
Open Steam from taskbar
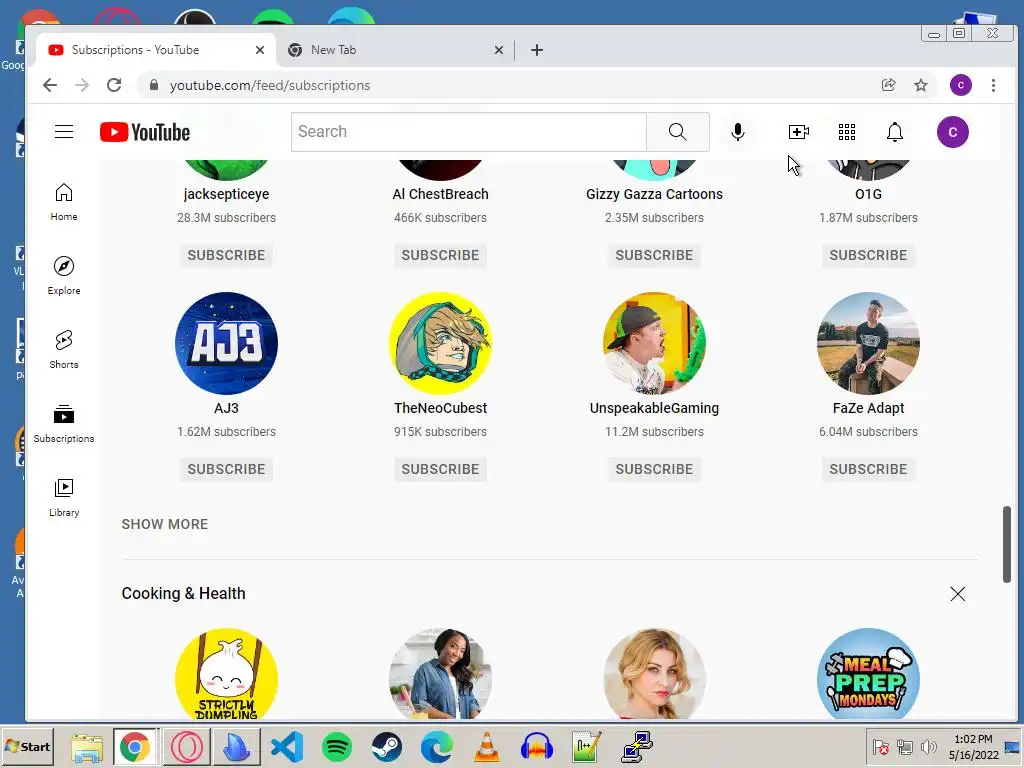point(387,746)
